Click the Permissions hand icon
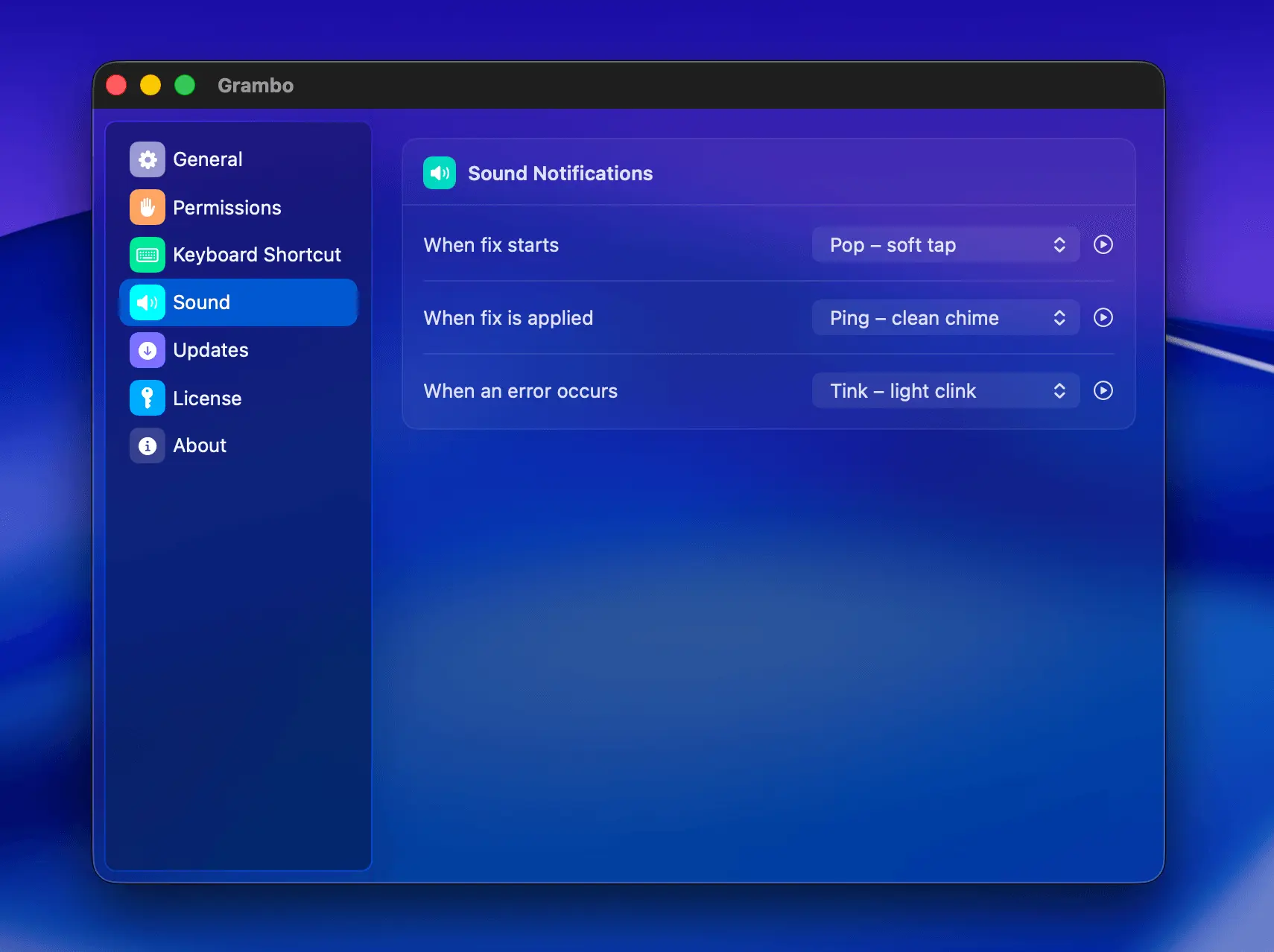This screenshot has width=1274, height=952. (148, 207)
